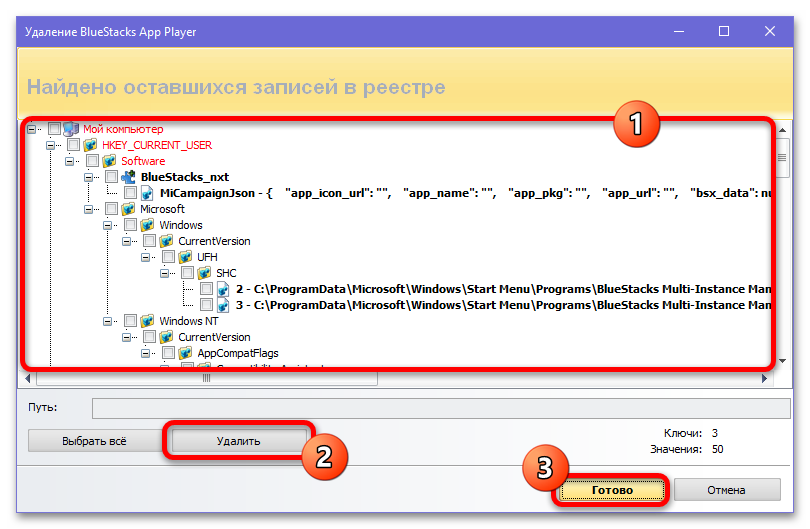This screenshot has height=529, width=810.
Task: Collapse the Windows NT node
Action: 108,321
